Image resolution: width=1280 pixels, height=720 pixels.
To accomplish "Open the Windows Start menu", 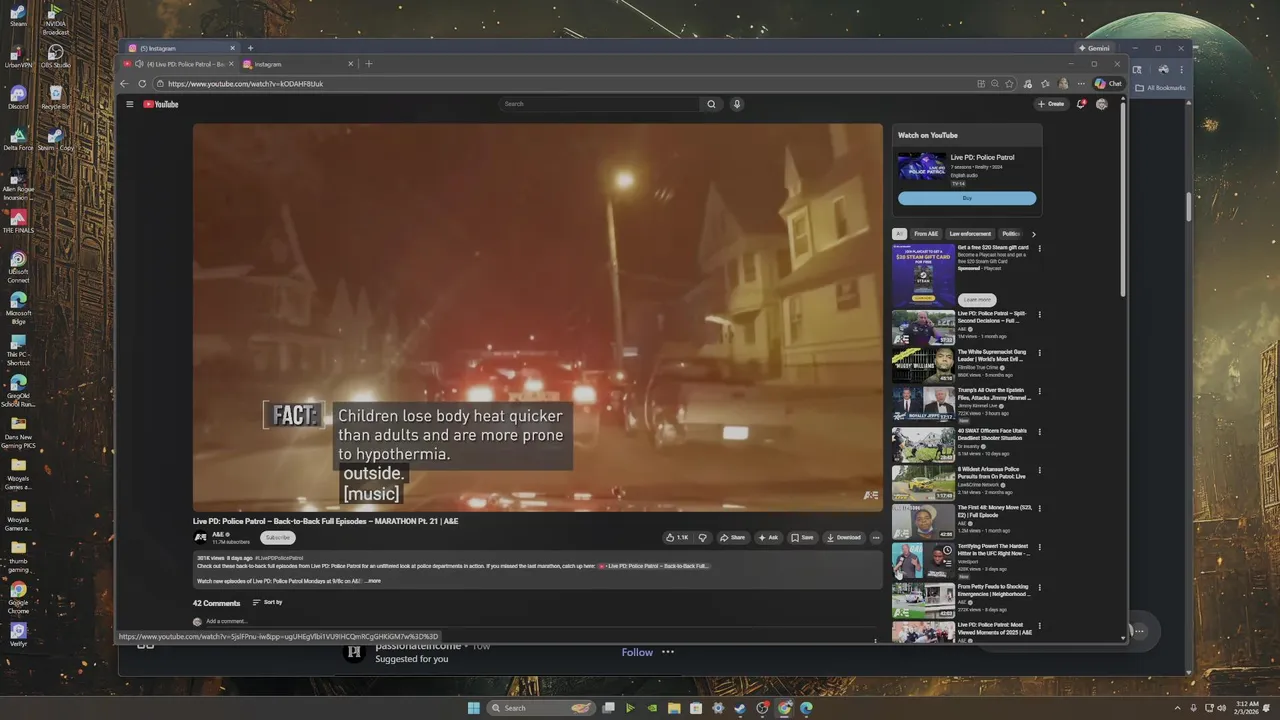I will (474, 708).
